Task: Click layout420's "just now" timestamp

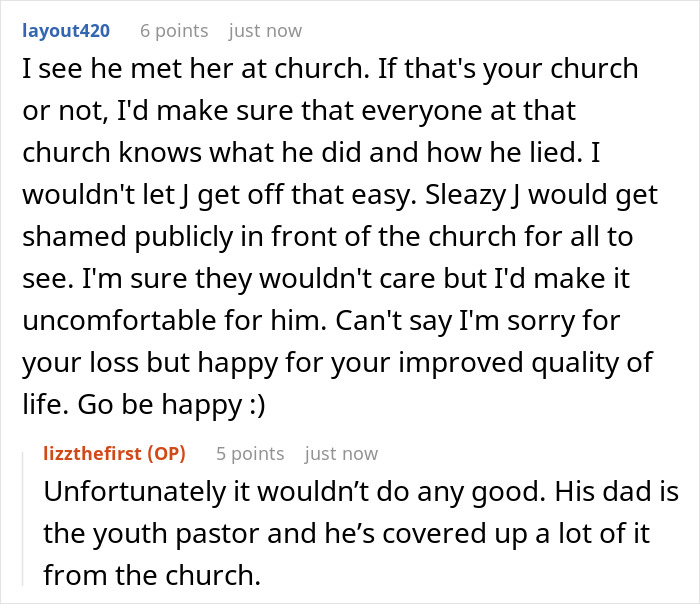Action: click(265, 31)
